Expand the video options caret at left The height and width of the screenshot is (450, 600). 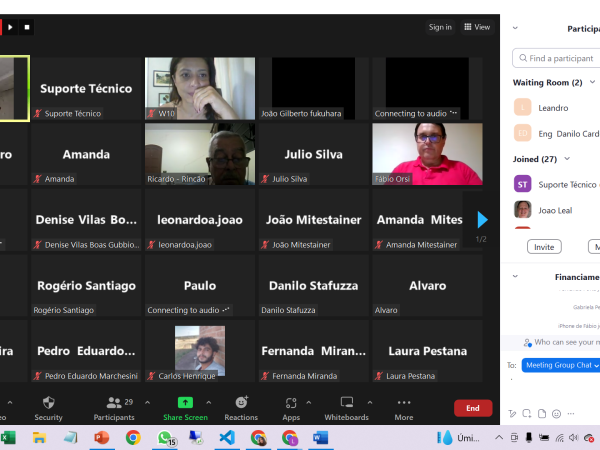pos(10,403)
